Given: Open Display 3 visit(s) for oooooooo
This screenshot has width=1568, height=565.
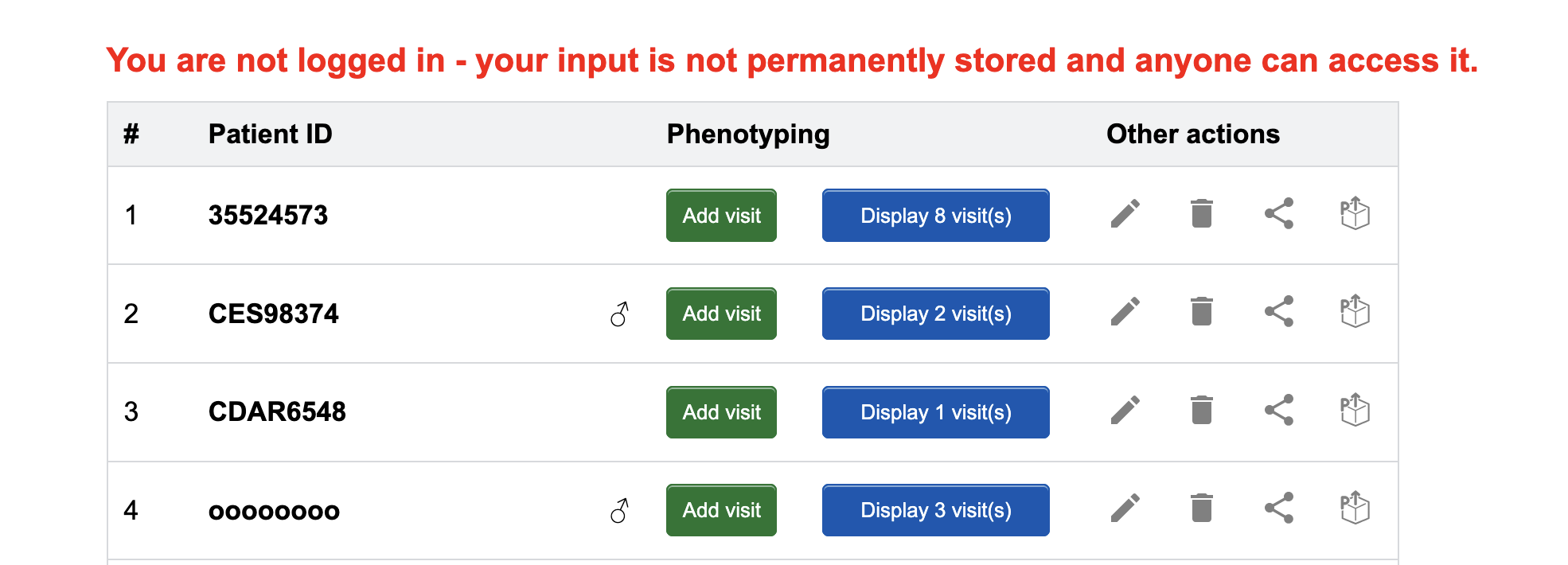Looking at the screenshot, I should pos(936,510).
